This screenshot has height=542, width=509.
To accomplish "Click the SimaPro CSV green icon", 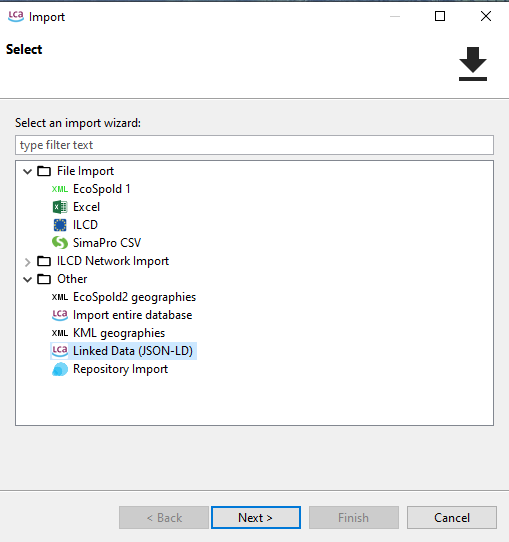I will [60, 243].
